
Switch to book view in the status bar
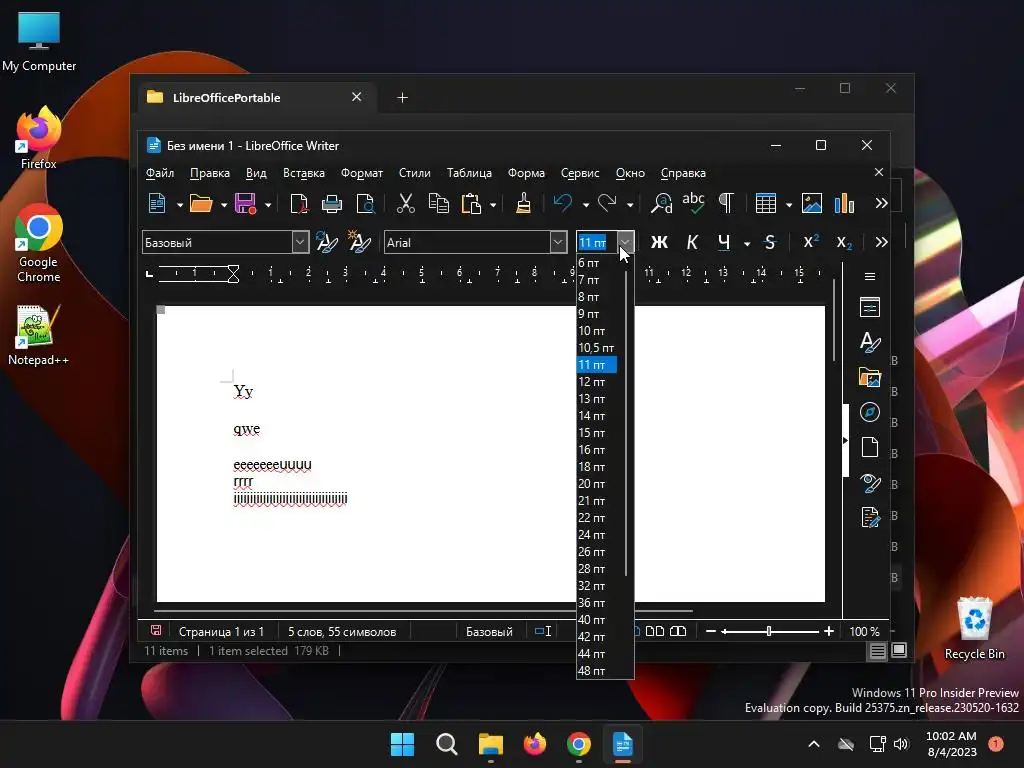coord(679,631)
